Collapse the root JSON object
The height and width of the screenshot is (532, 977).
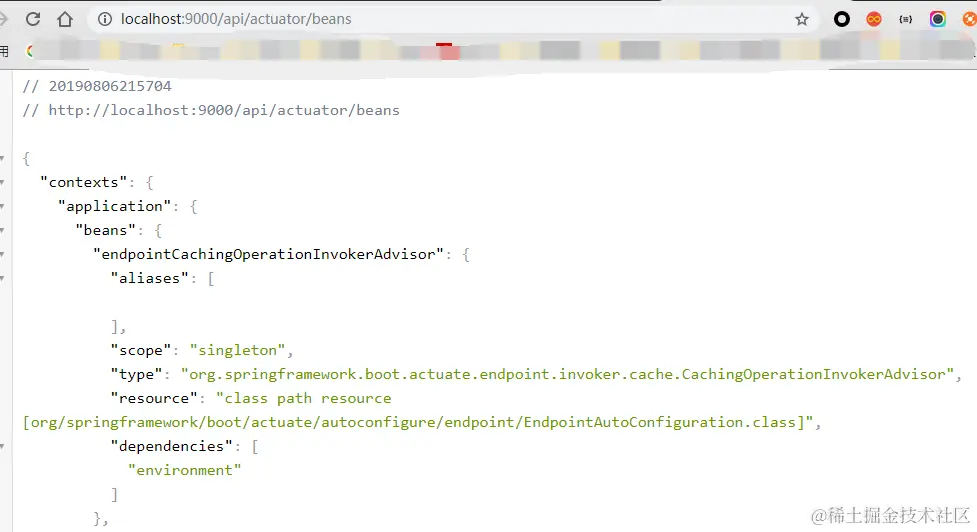click(x=2, y=159)
